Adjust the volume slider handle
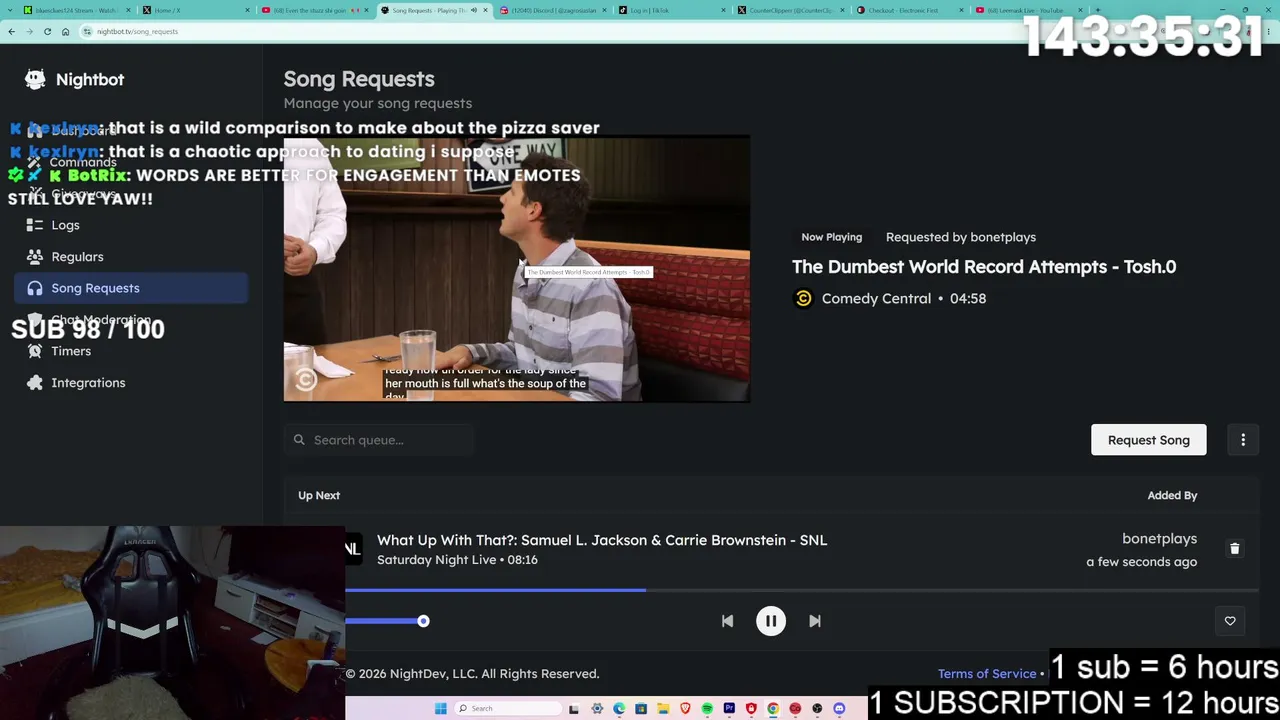Viewport: 1280px width, 720px height. [423, 621]
